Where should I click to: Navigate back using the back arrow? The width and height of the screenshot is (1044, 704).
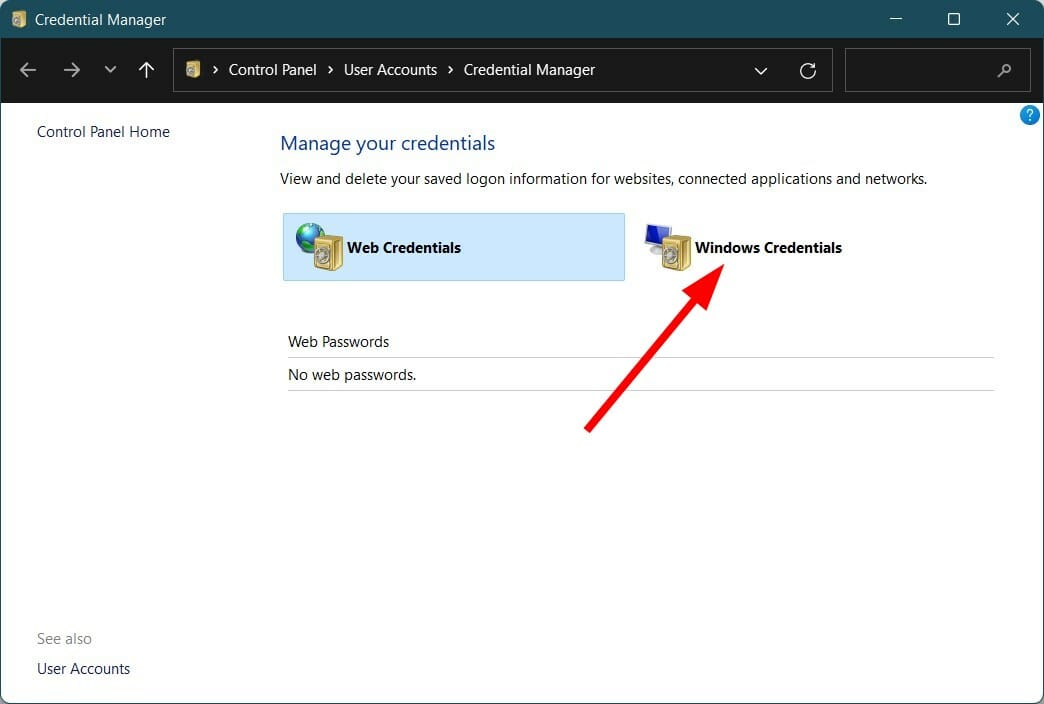point(28,70)
